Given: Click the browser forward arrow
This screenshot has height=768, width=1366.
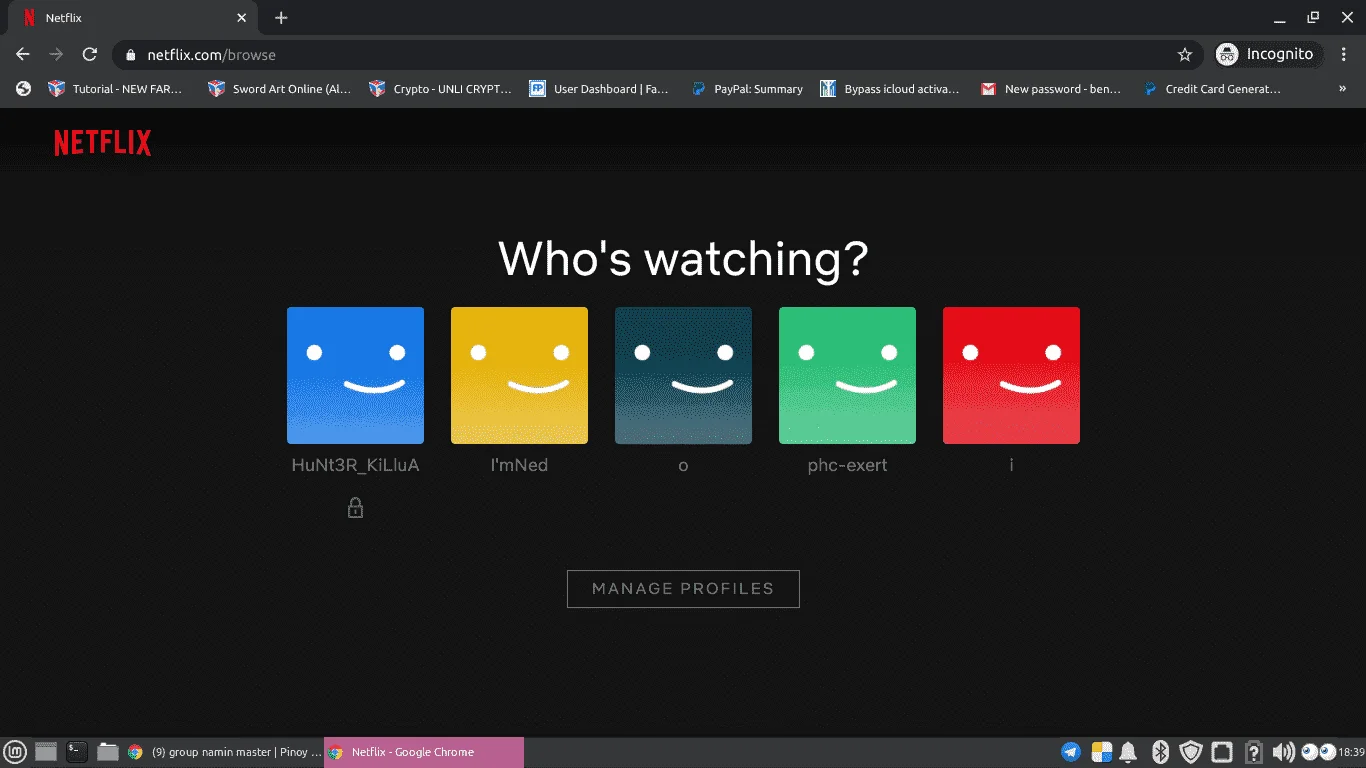Looking at the screenshot, I should click(56, 54).
